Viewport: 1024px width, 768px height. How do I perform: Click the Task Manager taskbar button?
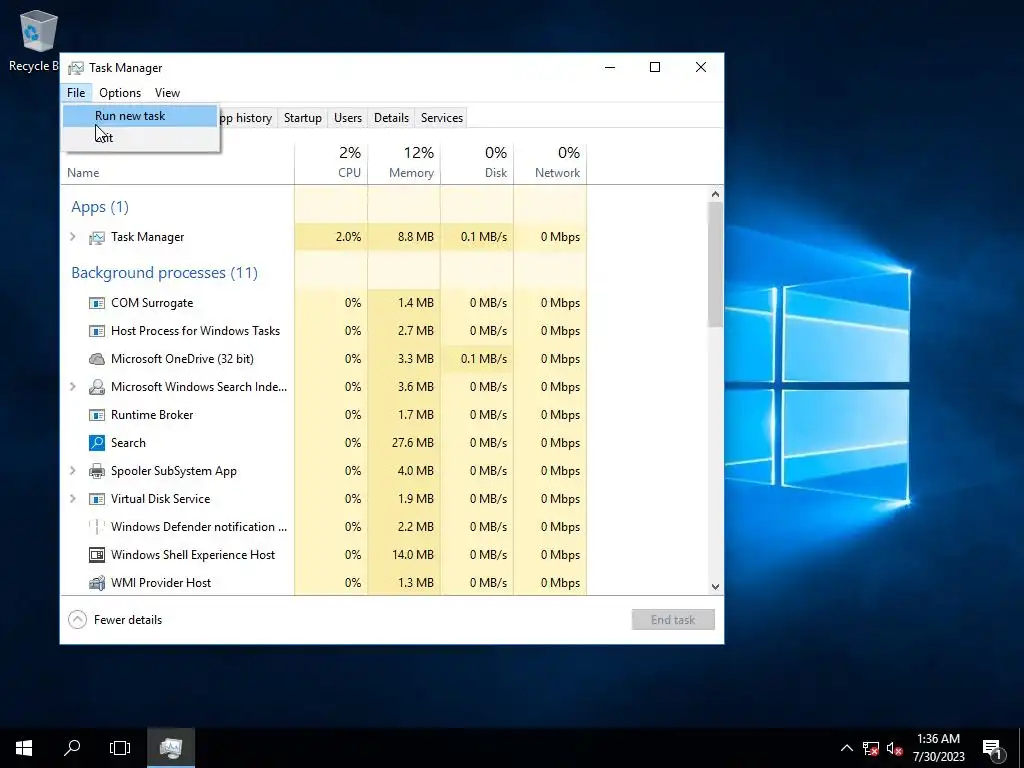point(170,748)
